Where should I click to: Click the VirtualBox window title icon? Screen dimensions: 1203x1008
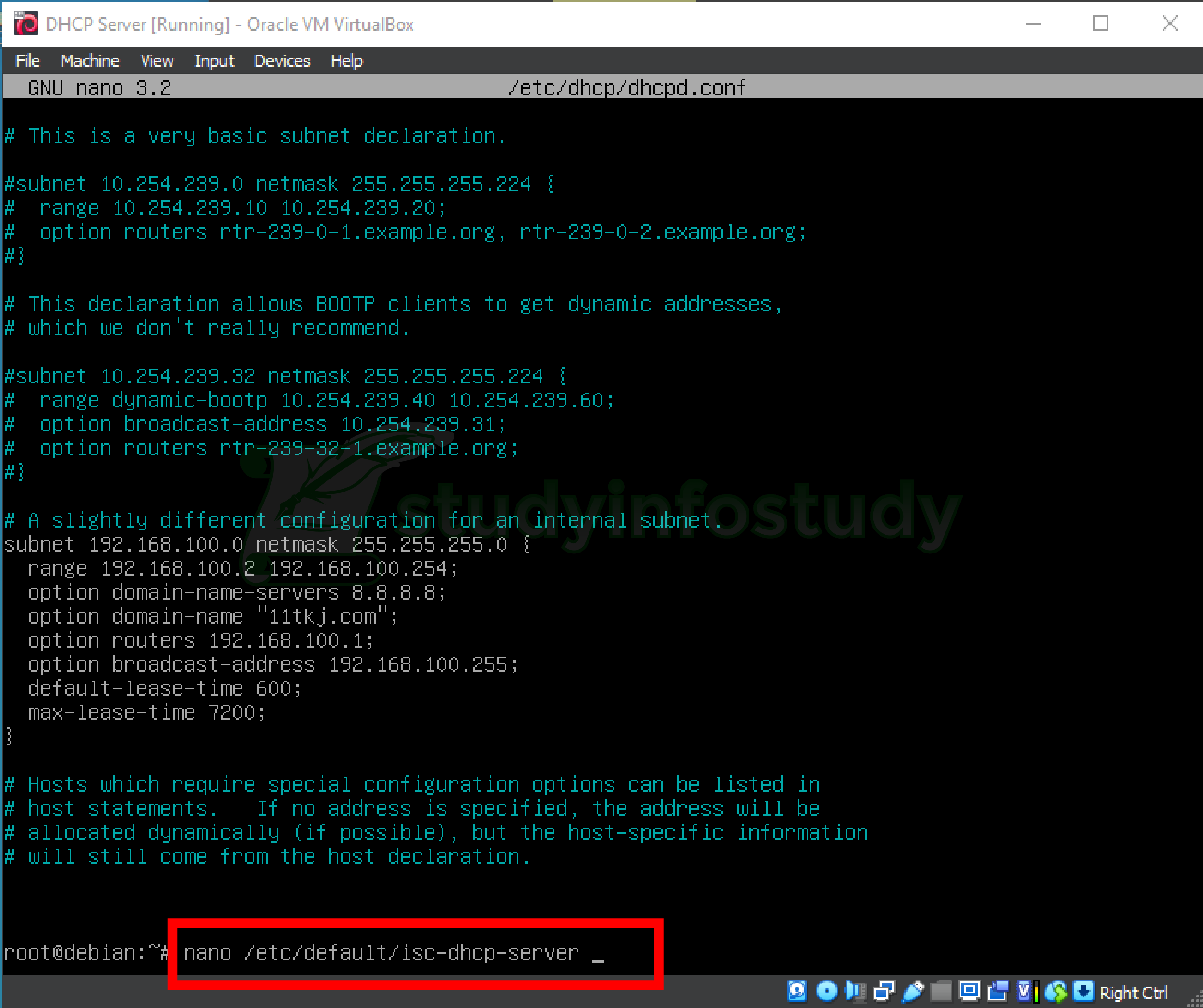click(26, 24)
